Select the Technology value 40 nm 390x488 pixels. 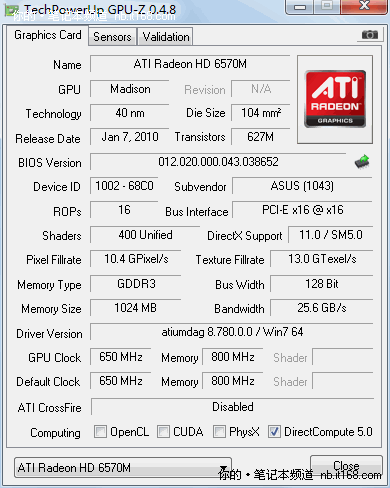point(130,113)
